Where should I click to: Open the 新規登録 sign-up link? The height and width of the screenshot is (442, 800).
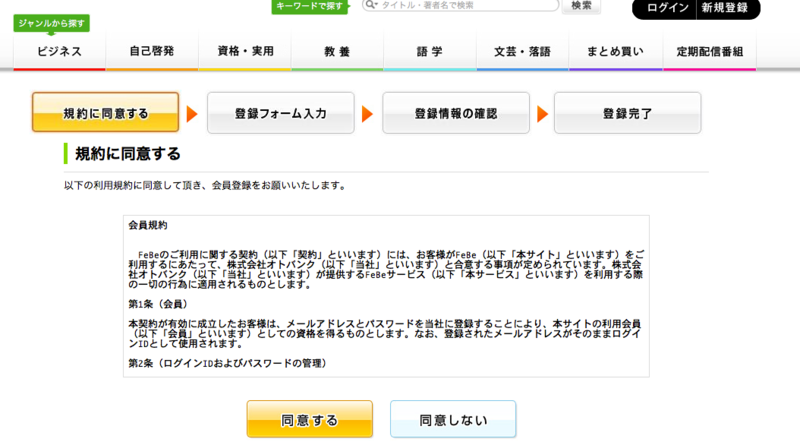point(725,8)
